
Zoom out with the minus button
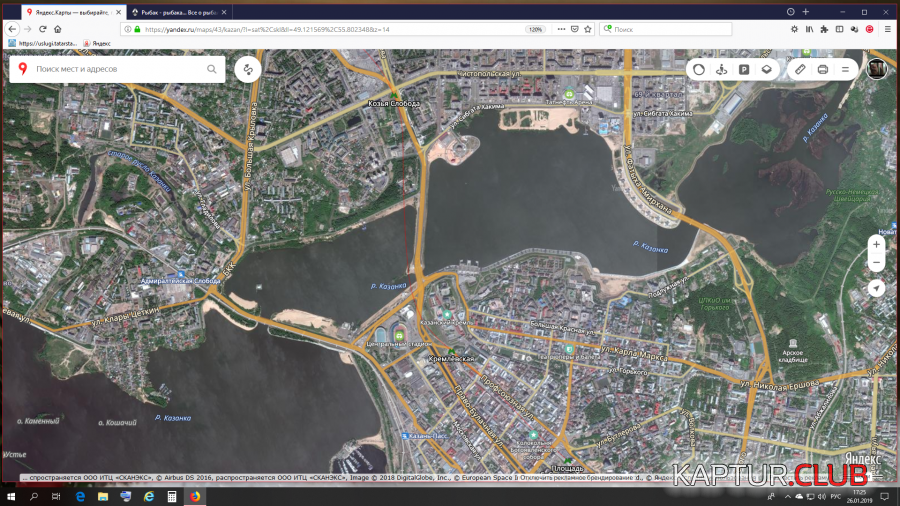[x=876, y=263]
